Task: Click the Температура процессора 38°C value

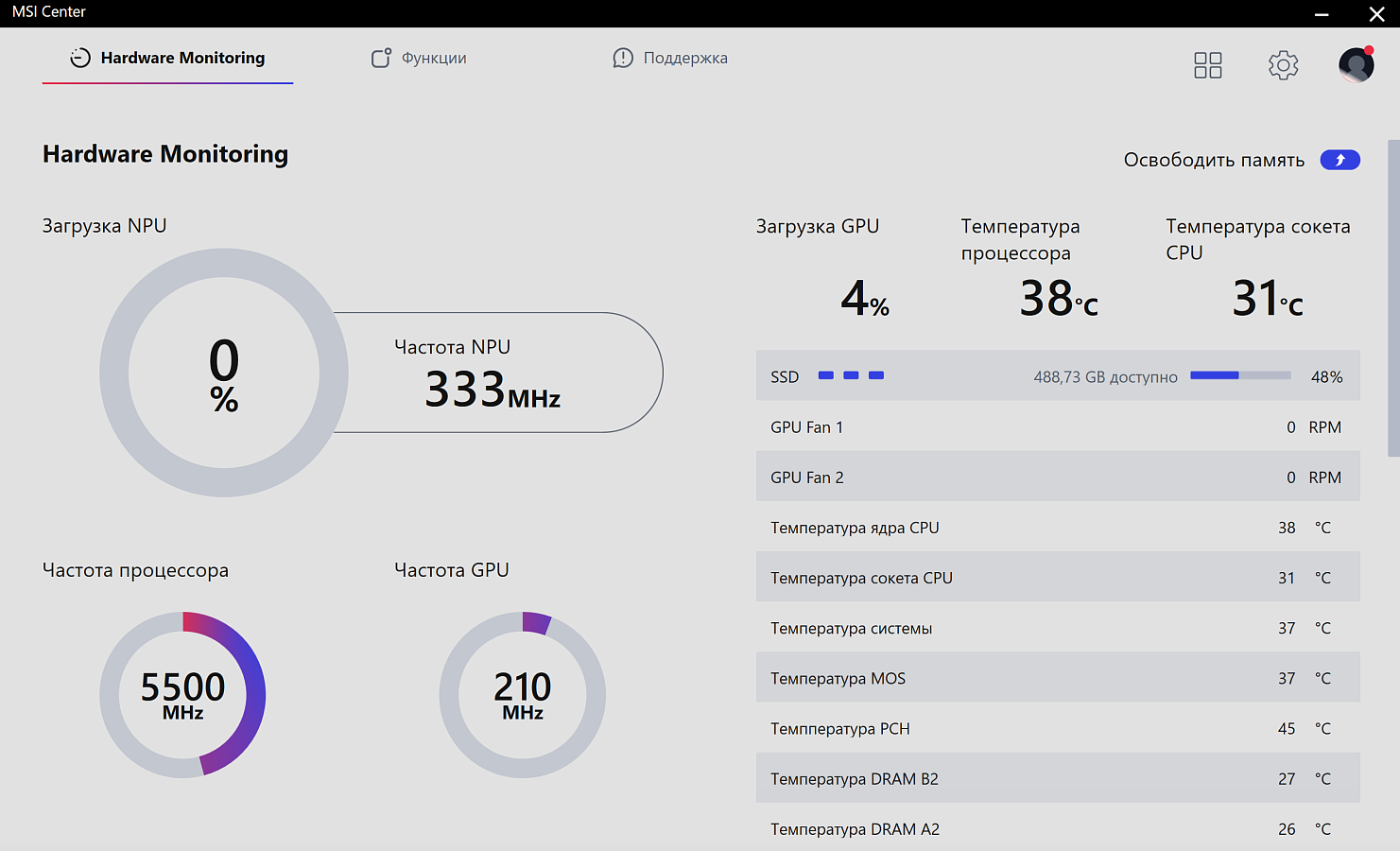Action: pos(1059,299)
